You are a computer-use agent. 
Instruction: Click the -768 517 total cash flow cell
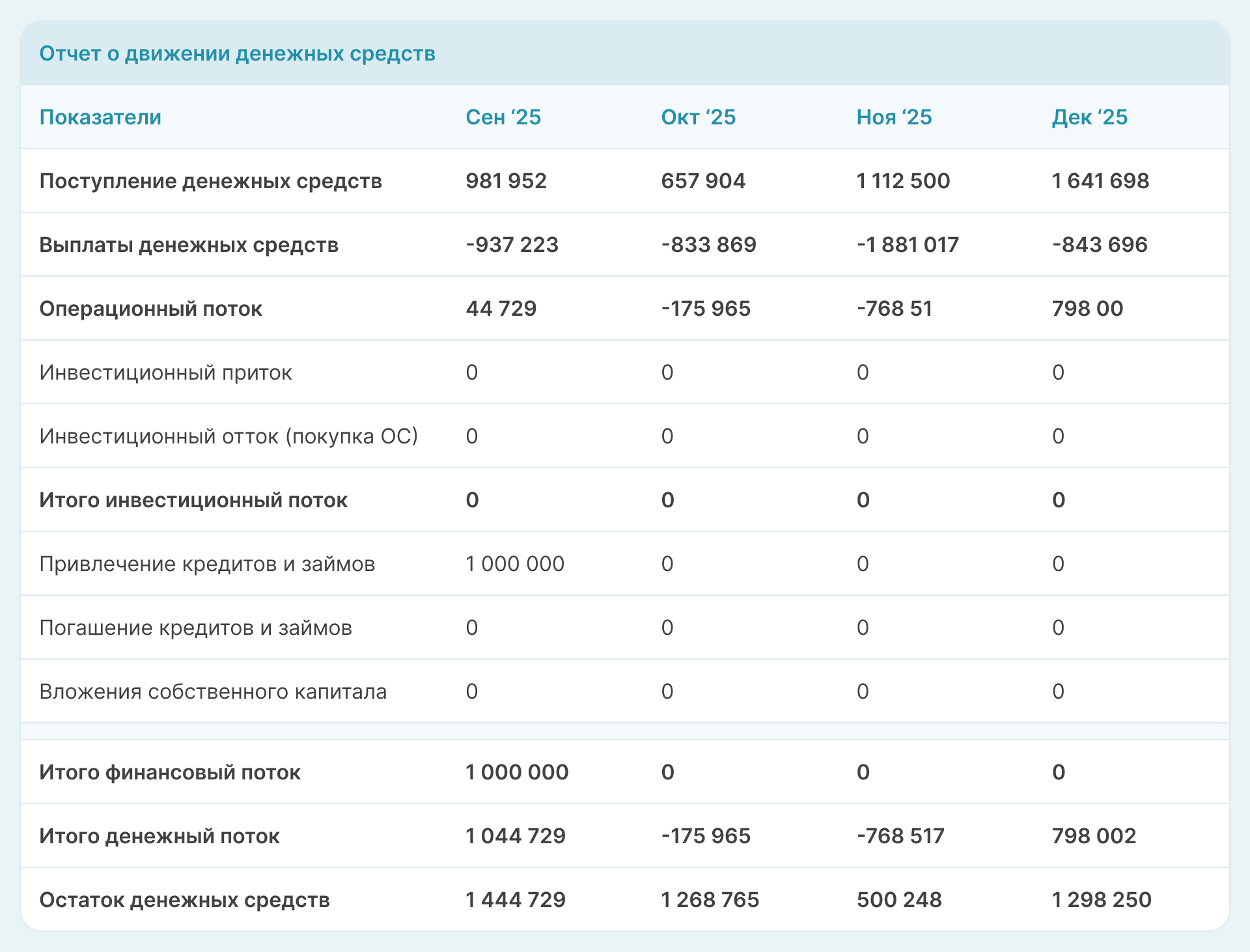(900, 836)
